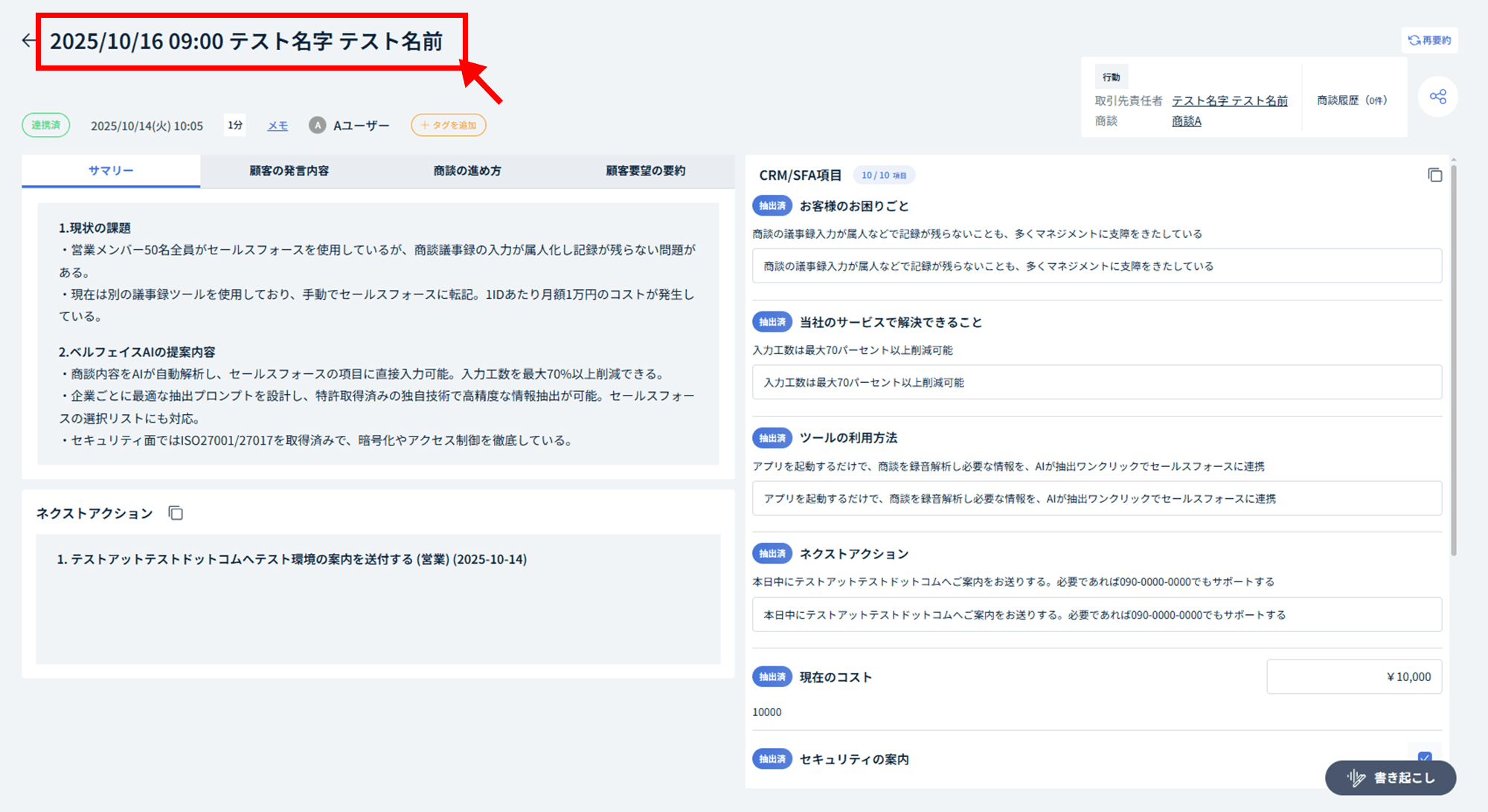The image size is (1488, 812).
Task: Open the 商談の進め方 tab
Action: pyautogui.click(x=467, y=171)
